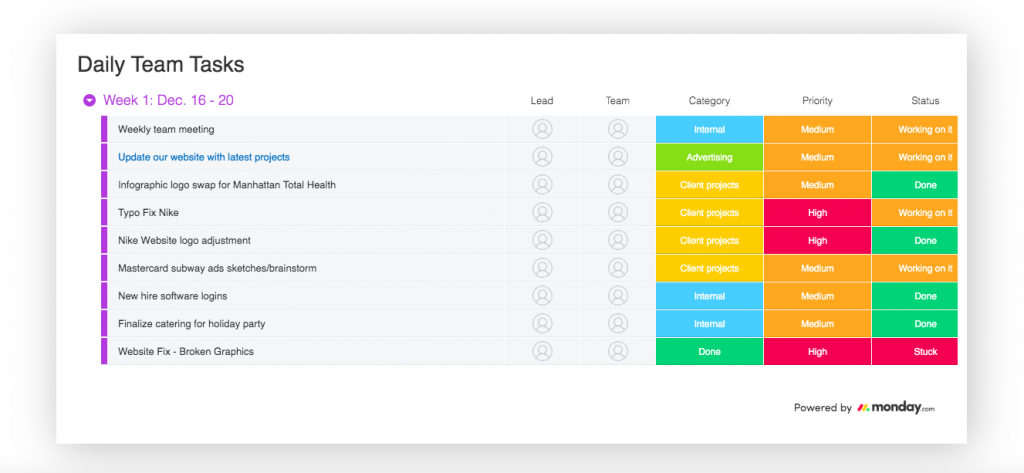
Task: Click Lead avatar on New hire software logins row
Action: point(542,296)
